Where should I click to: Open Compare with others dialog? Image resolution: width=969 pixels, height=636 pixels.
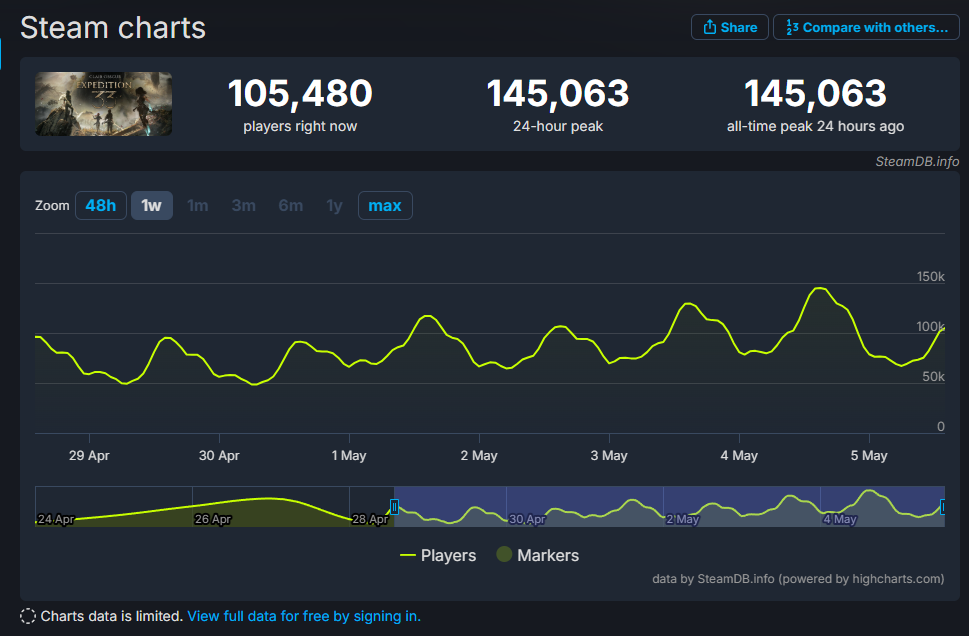pyautogui.click(x=866, y=27)
